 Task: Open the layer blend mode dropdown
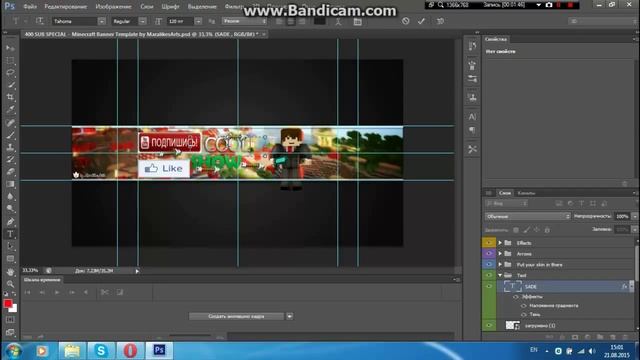pos(527,216)
